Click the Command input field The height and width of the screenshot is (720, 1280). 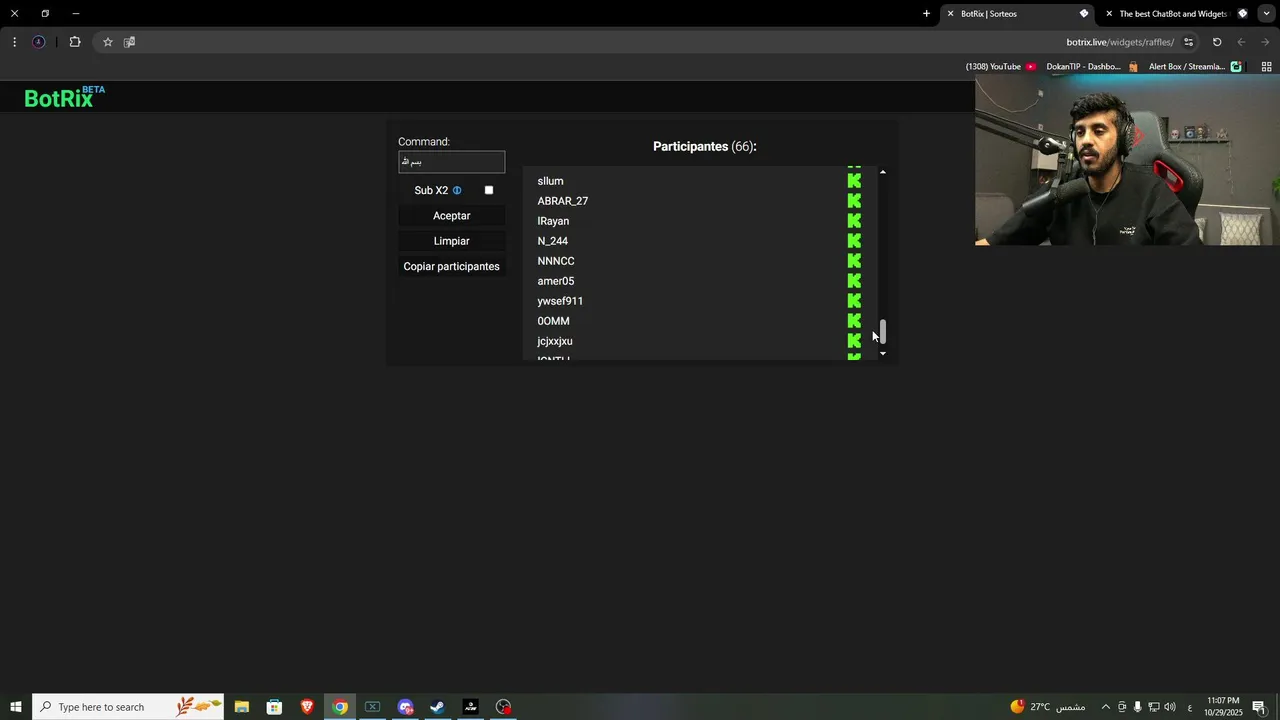point(452,162)
